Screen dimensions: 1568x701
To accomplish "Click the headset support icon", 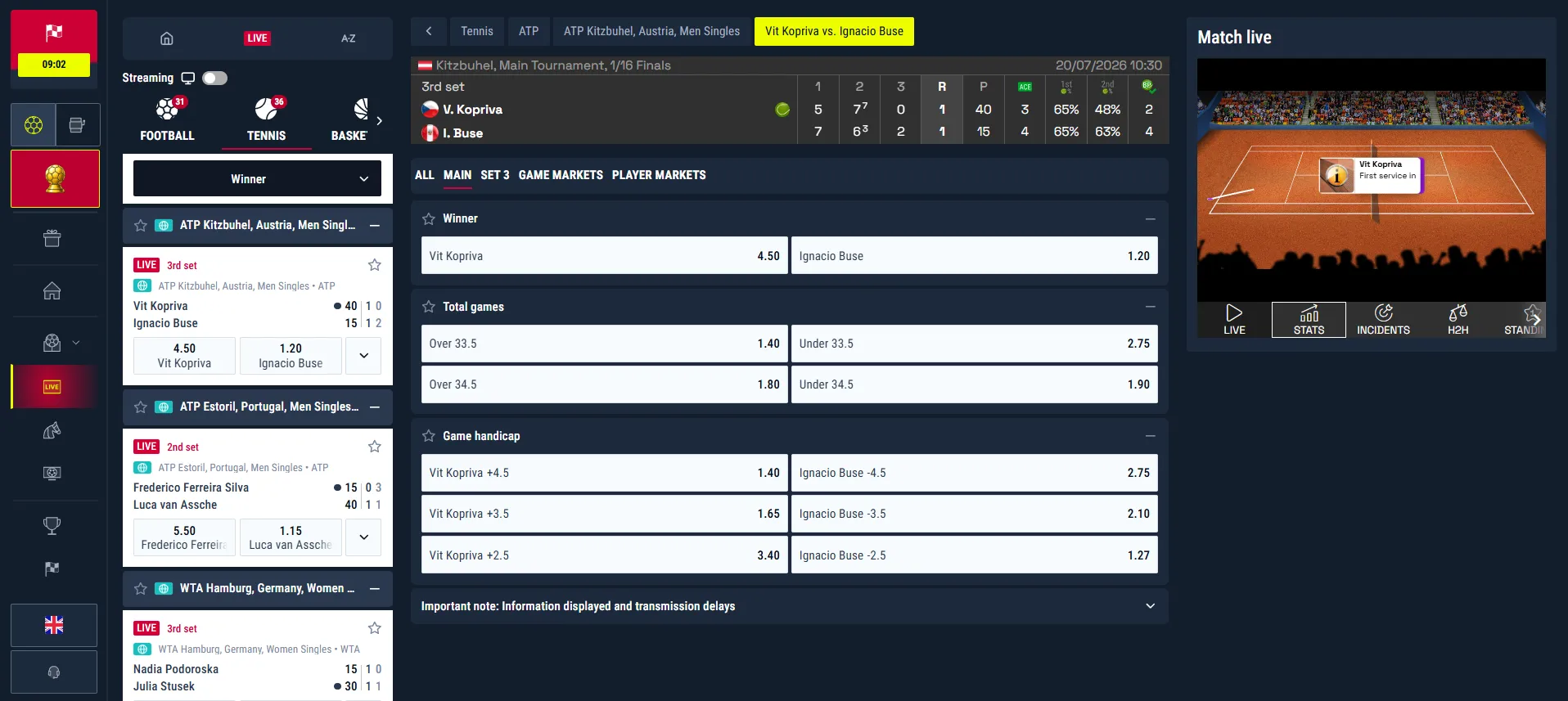I will 54,672.
